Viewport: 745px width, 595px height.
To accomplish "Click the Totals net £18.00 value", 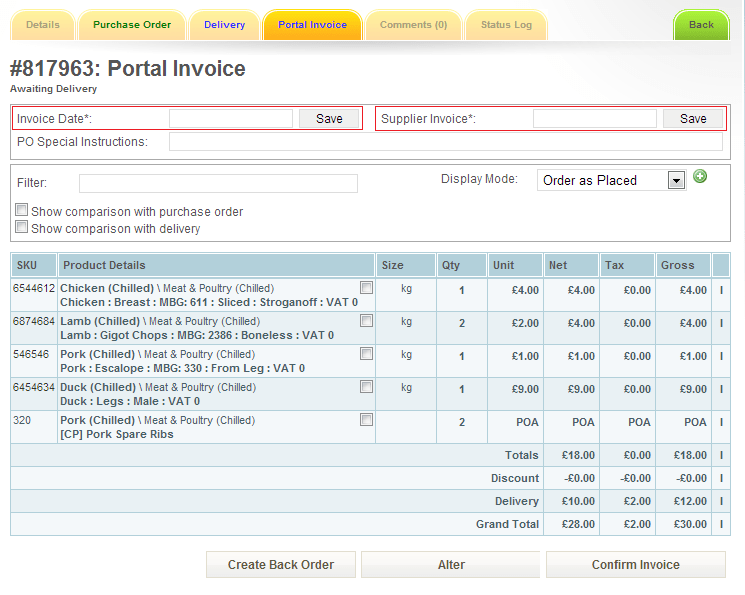I will (x=578, y=455).
